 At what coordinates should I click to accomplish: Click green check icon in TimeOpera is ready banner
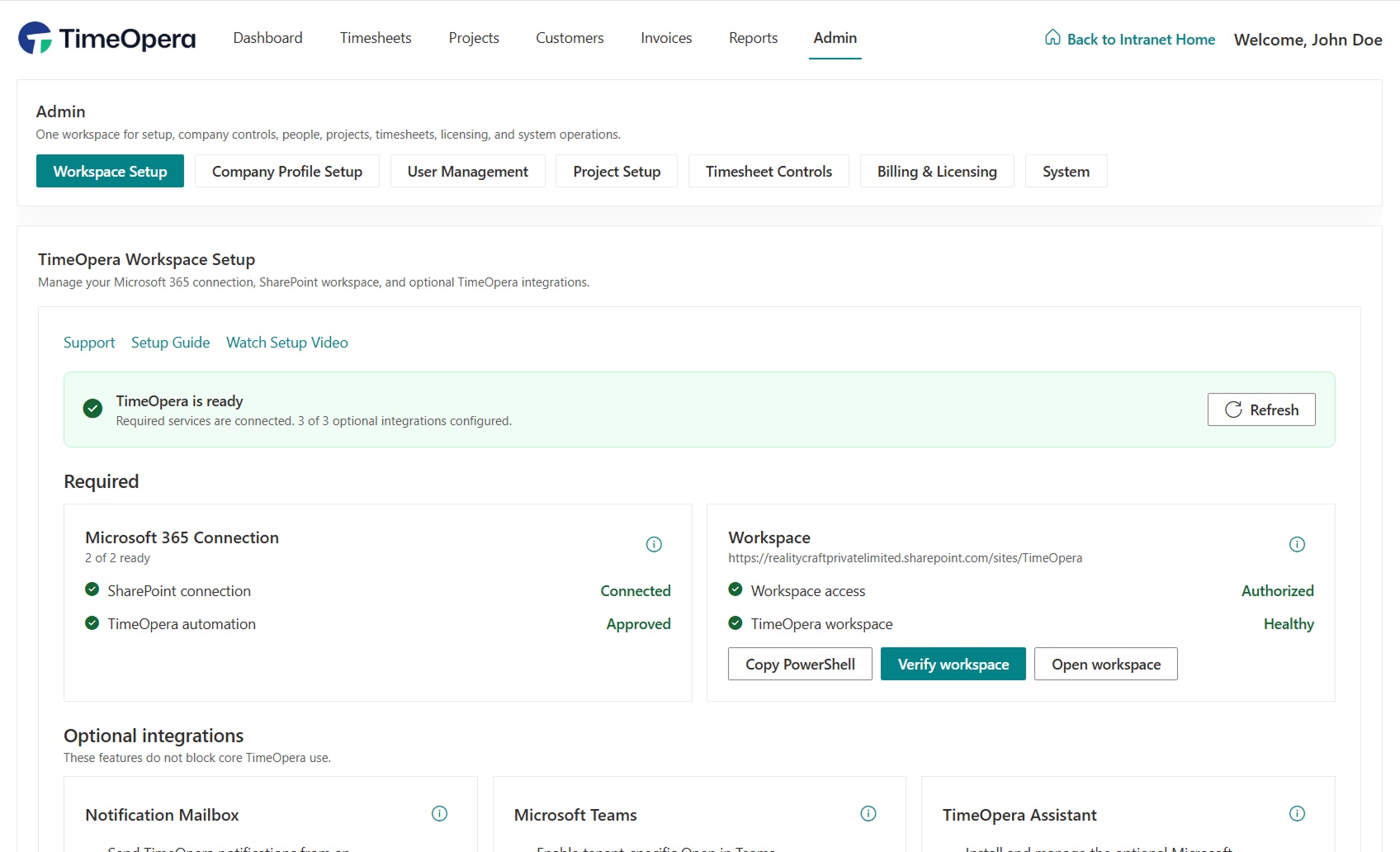pos(92,409)
